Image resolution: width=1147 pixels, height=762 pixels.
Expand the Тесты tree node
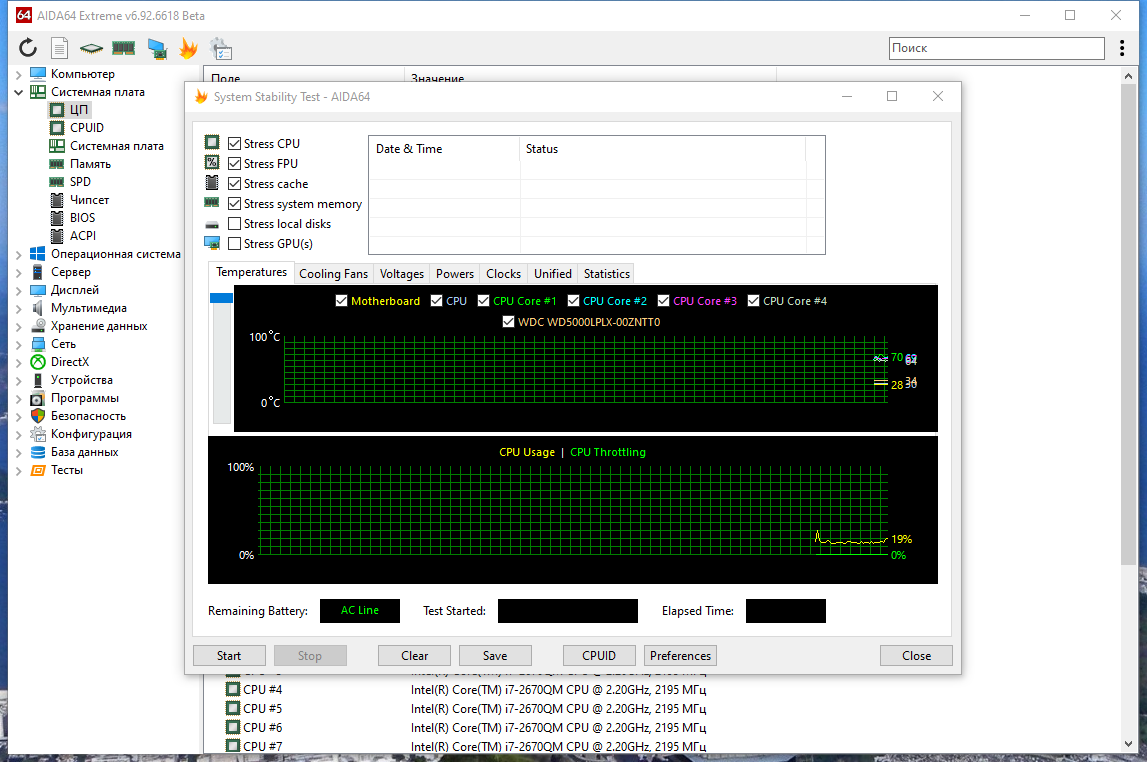(18, 471)
